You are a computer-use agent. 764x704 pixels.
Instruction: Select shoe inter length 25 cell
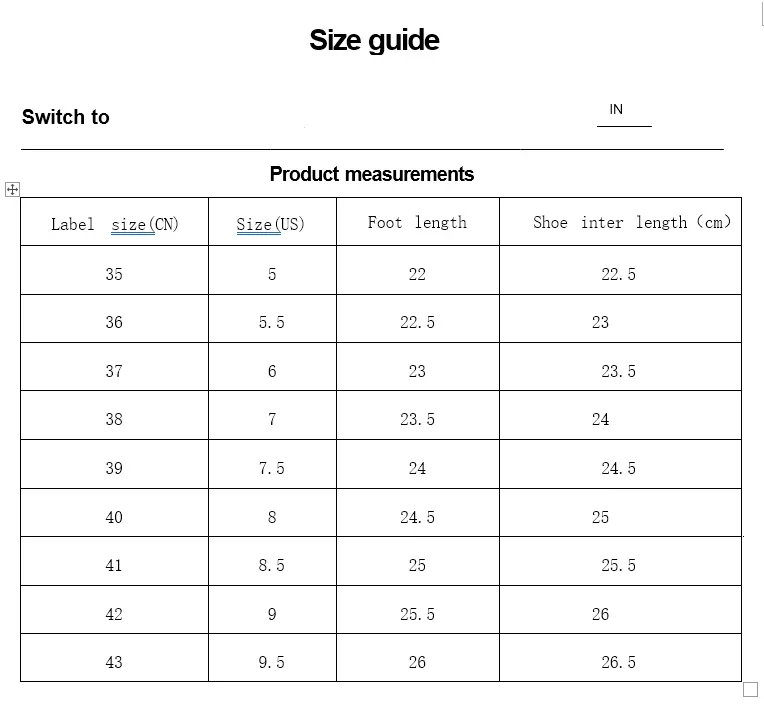(620, 513)
